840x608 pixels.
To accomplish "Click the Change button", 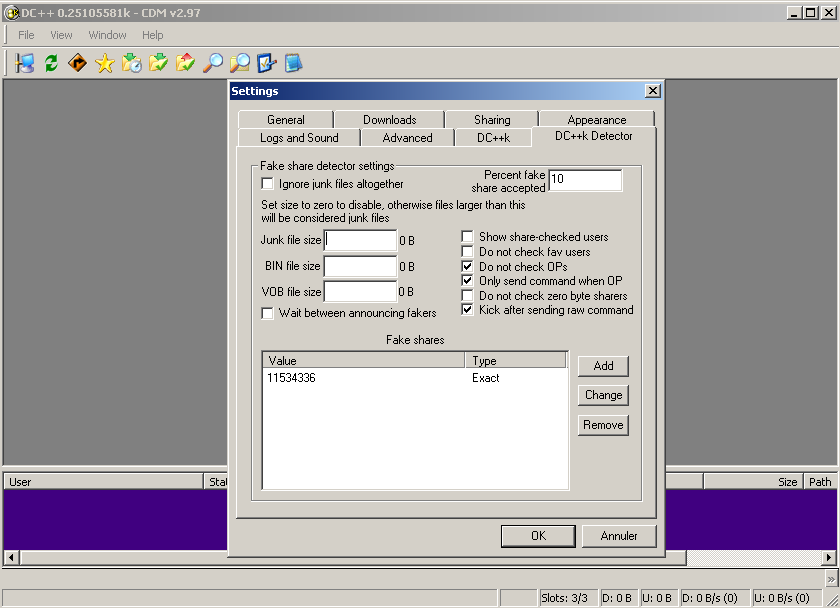I will click(603, 395).
